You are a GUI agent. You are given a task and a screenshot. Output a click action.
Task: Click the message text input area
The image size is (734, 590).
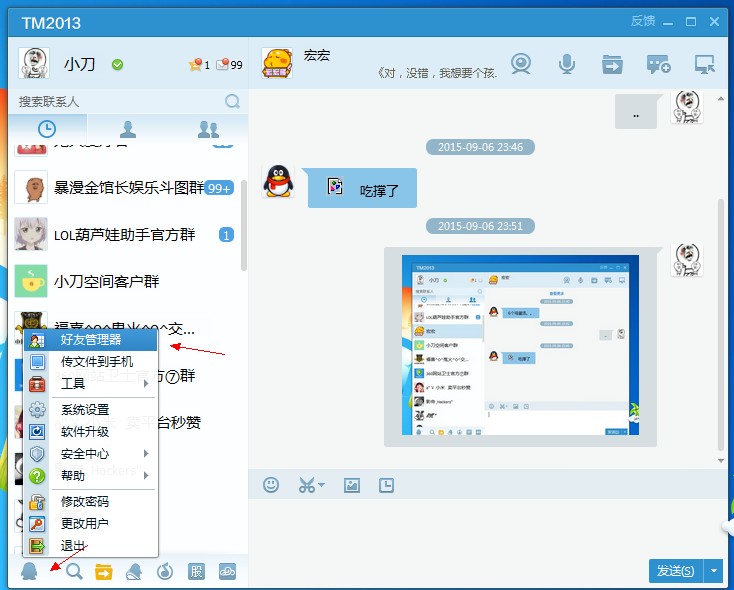[x=487, y=527]
